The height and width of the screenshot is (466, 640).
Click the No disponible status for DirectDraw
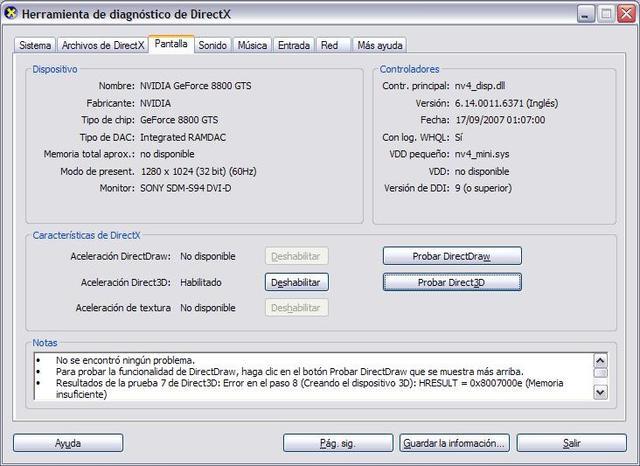(208, 256)
